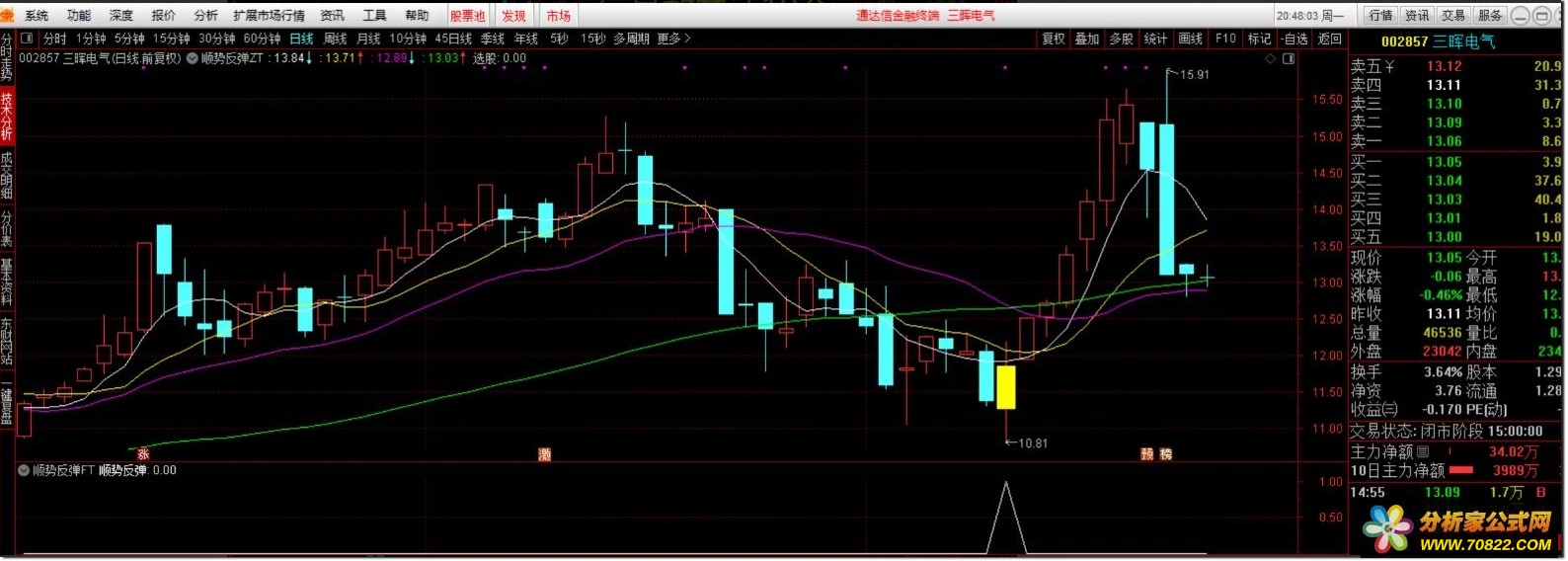This screenshot has height=561, width=1568.
Task: Open the 系统 menu
Action: (37, 16)
